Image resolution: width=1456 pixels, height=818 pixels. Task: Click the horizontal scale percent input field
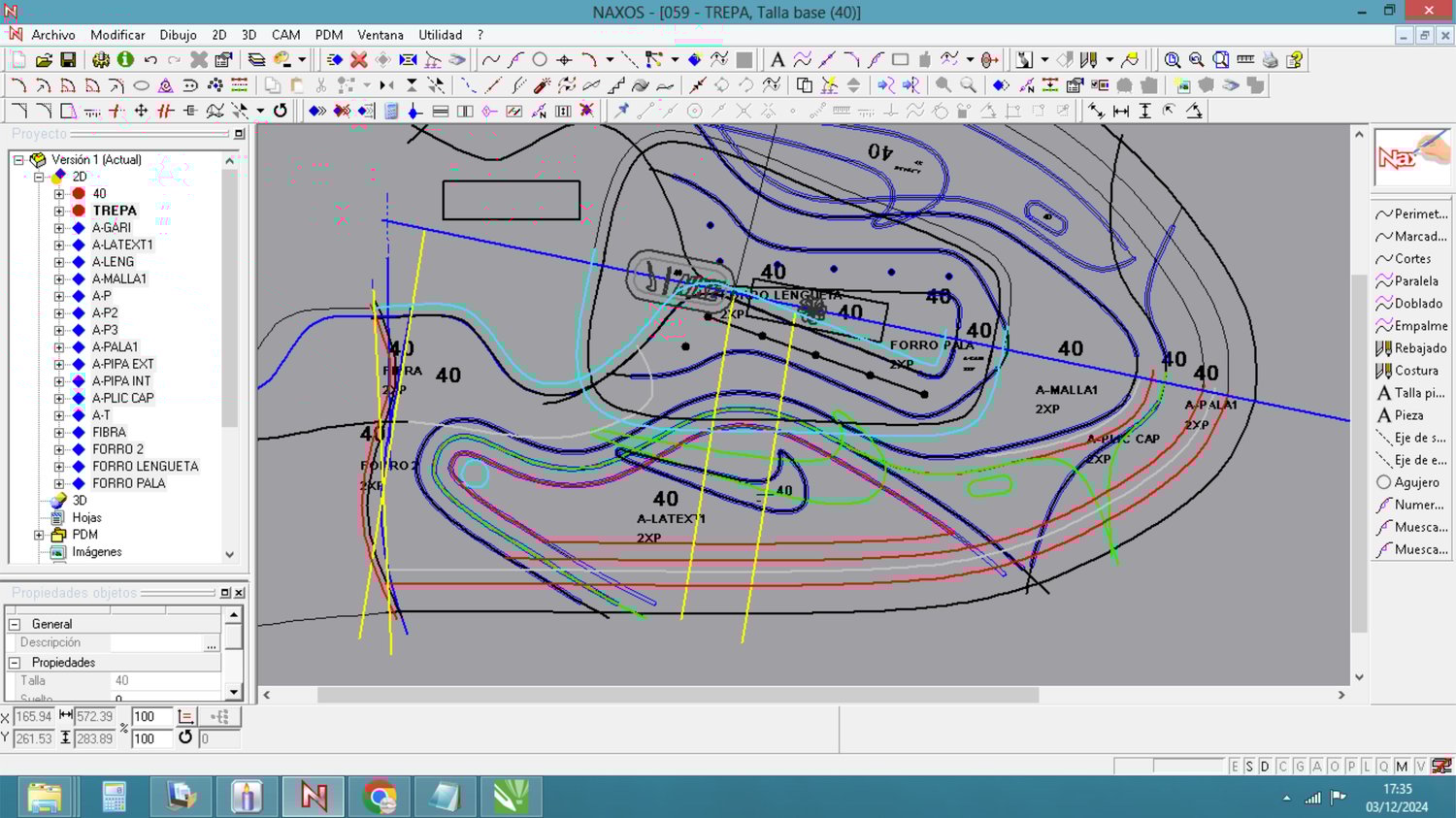coord(151,717)
